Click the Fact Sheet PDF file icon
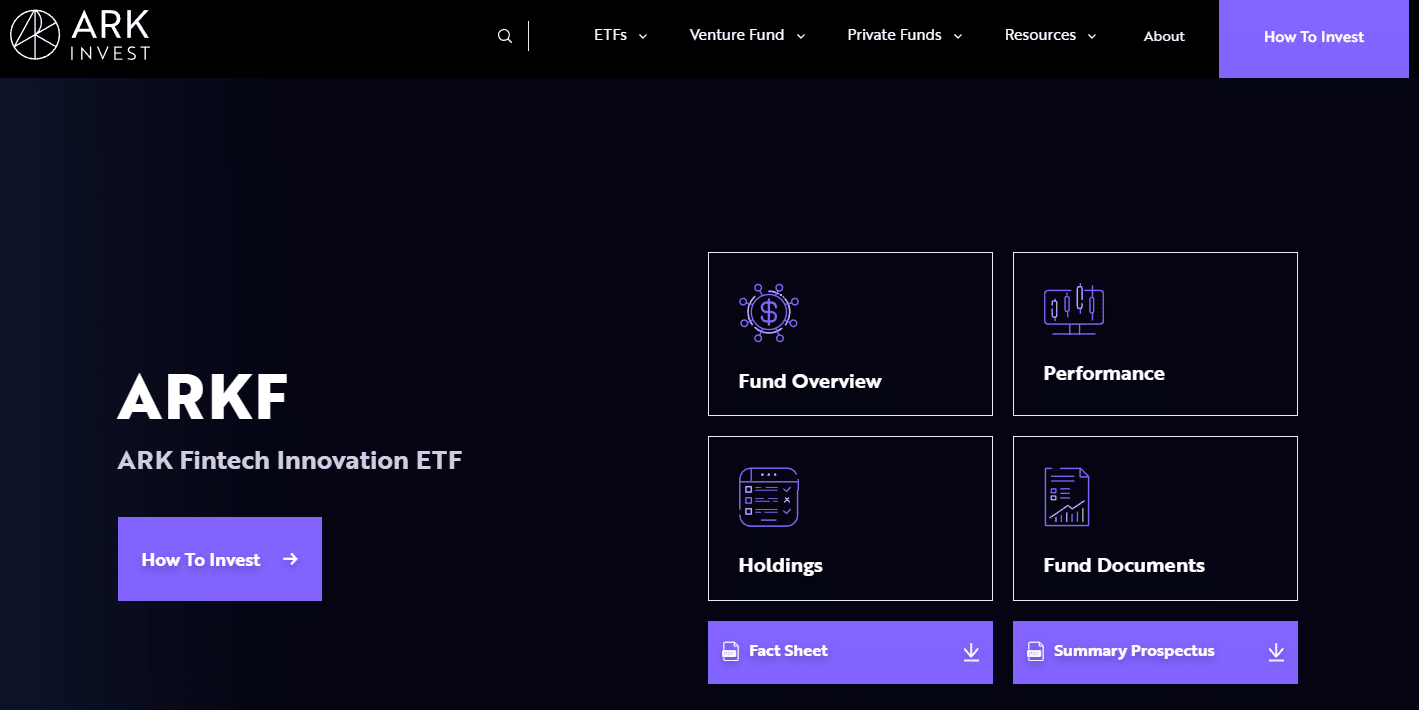 point(731,651)
